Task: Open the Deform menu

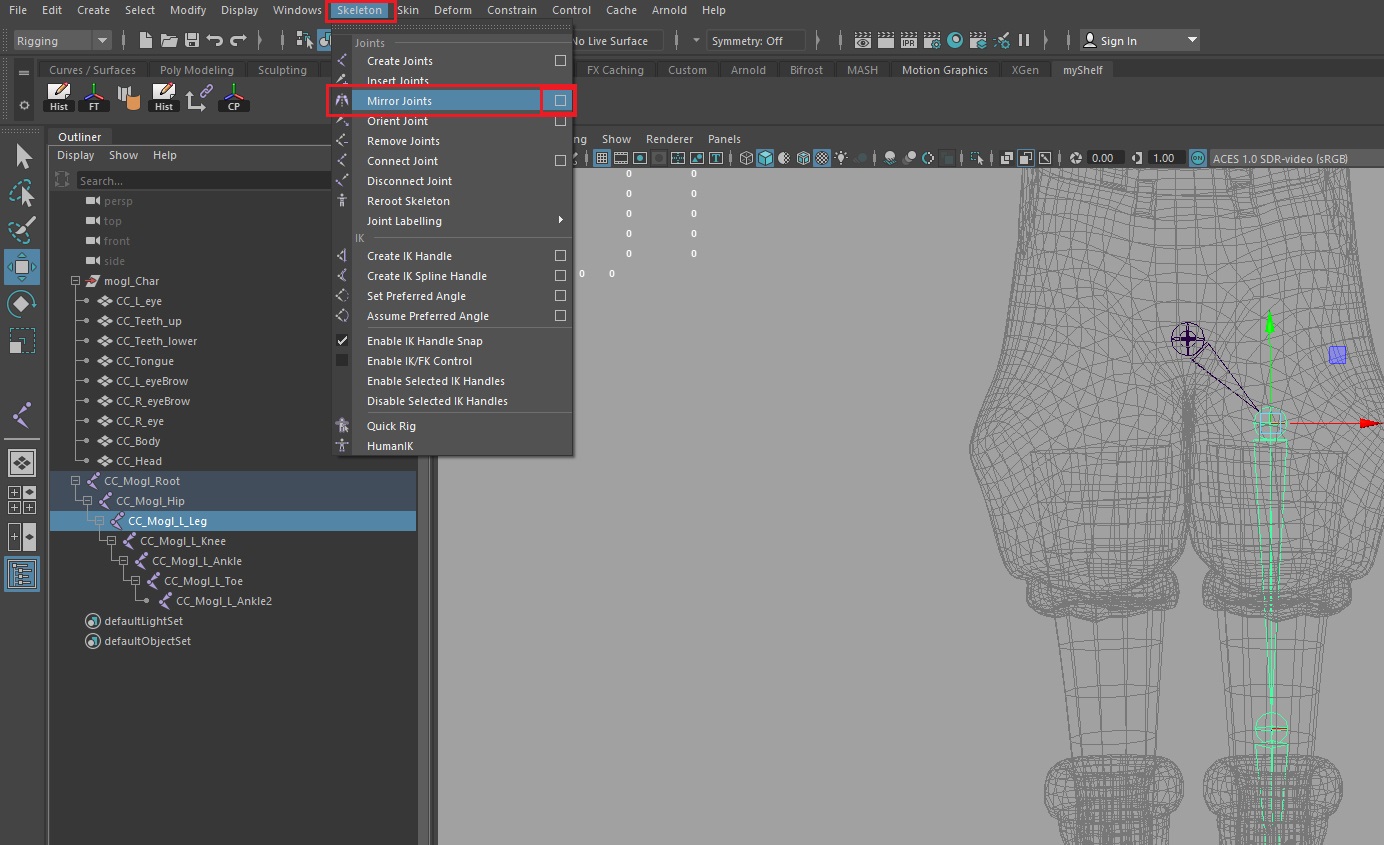Action: click(x=452, y=10)
